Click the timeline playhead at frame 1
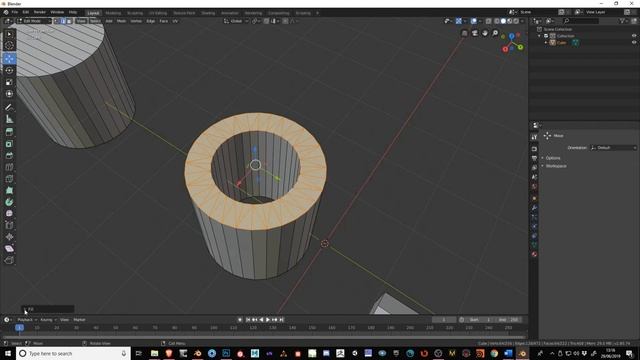 pyautogui.click(x=19, y=328)
